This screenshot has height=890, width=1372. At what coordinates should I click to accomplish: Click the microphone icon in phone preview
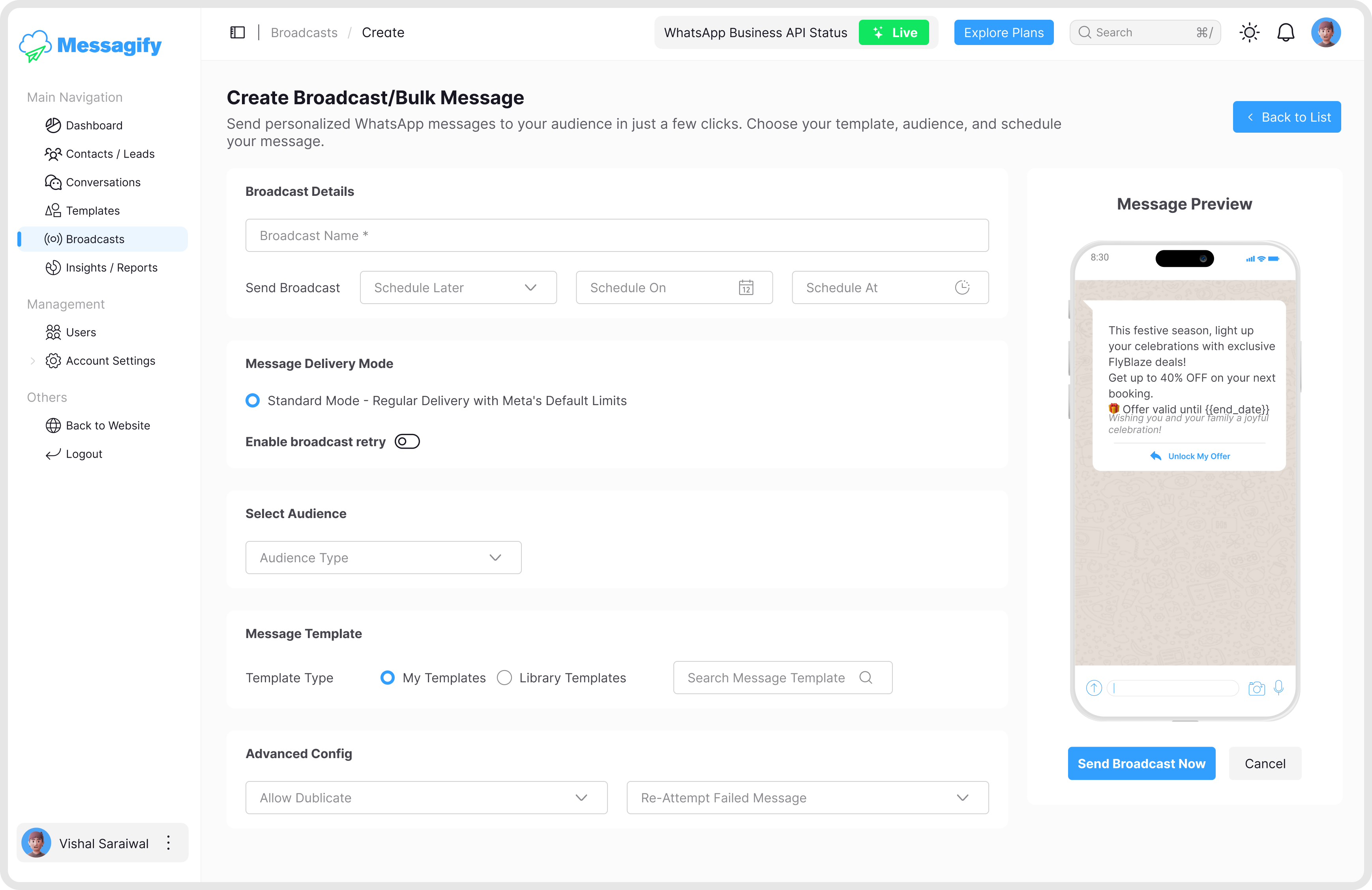click(x=1278, y=687)
